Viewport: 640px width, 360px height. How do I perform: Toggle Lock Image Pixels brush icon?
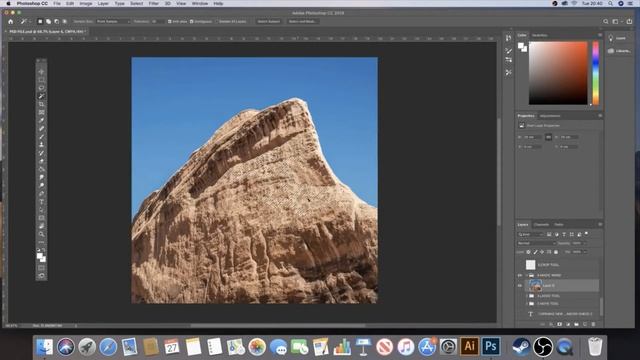click(x=536, y=252)
